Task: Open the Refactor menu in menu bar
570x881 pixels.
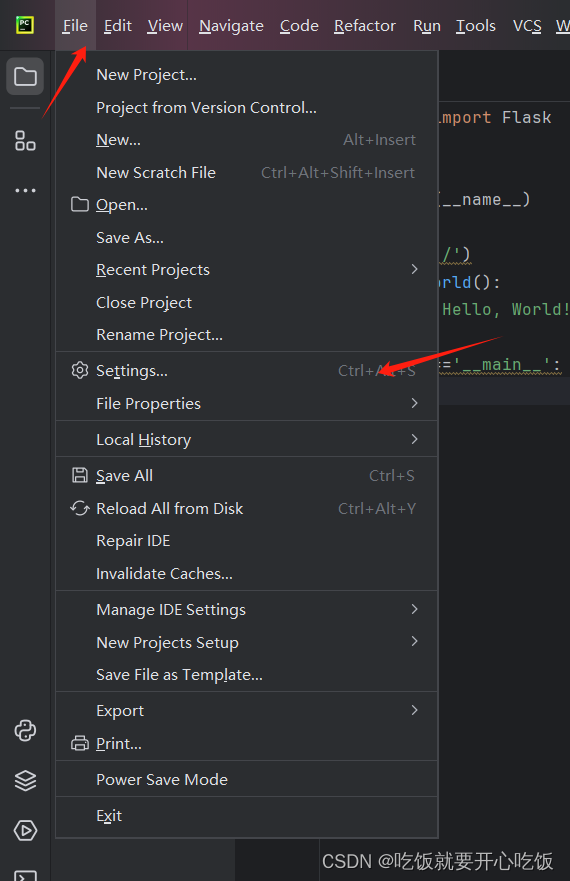Action: click(365, 26)
